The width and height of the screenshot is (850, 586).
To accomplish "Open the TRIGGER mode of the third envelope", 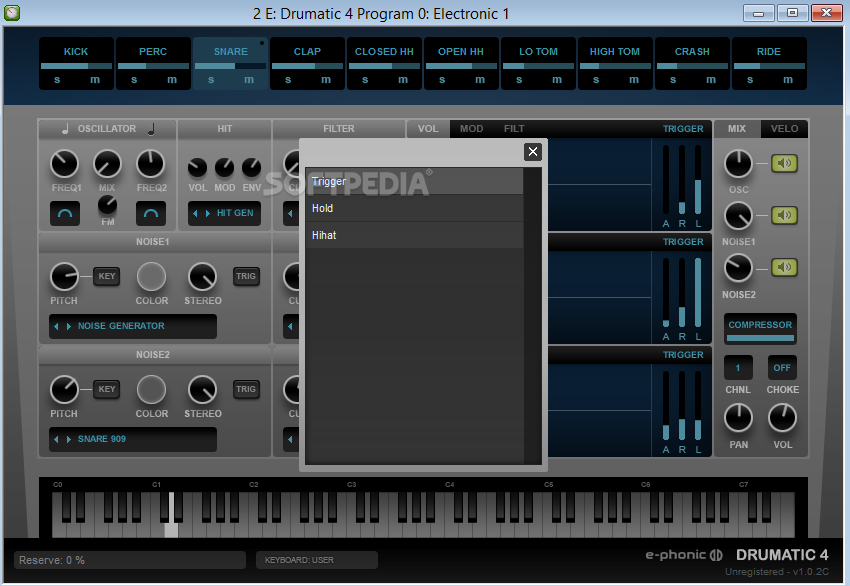I will (x=683, y=355).
